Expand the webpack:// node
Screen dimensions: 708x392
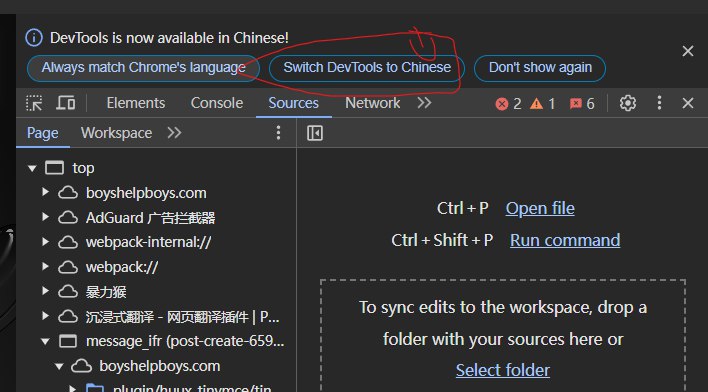point(45,266)
